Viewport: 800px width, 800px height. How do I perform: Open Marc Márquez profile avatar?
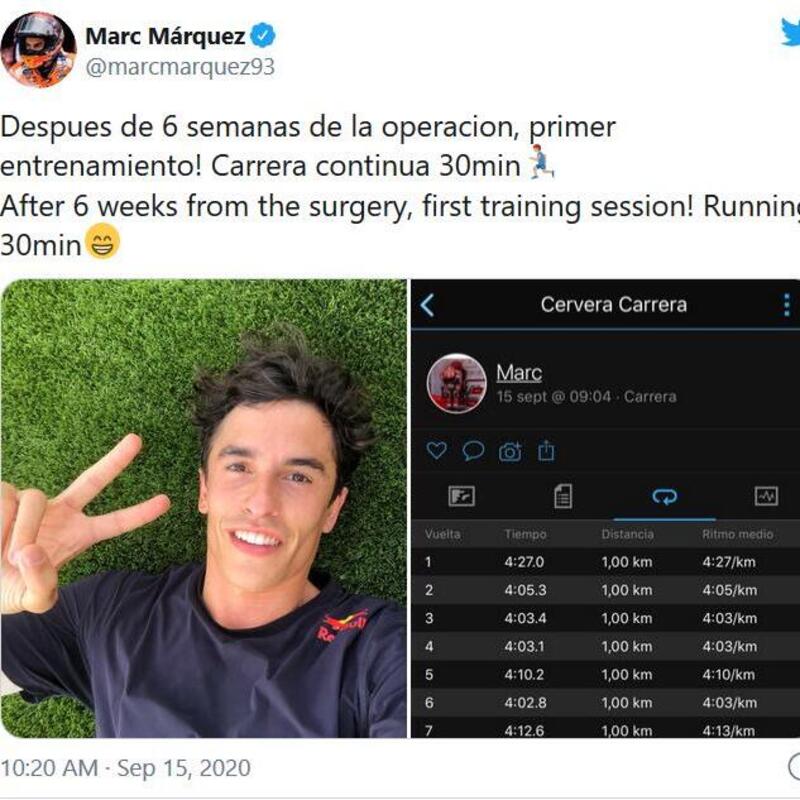tap(39, 49)
